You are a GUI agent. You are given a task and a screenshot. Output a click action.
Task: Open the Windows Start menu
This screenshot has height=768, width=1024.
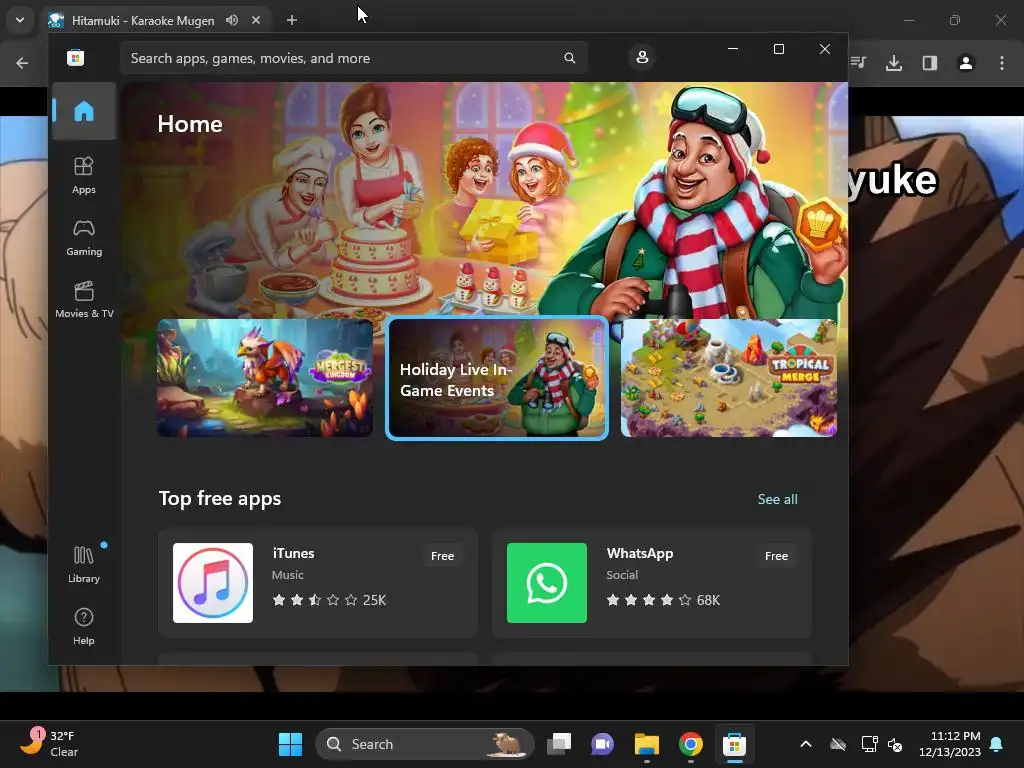click(x=290, y=744)
